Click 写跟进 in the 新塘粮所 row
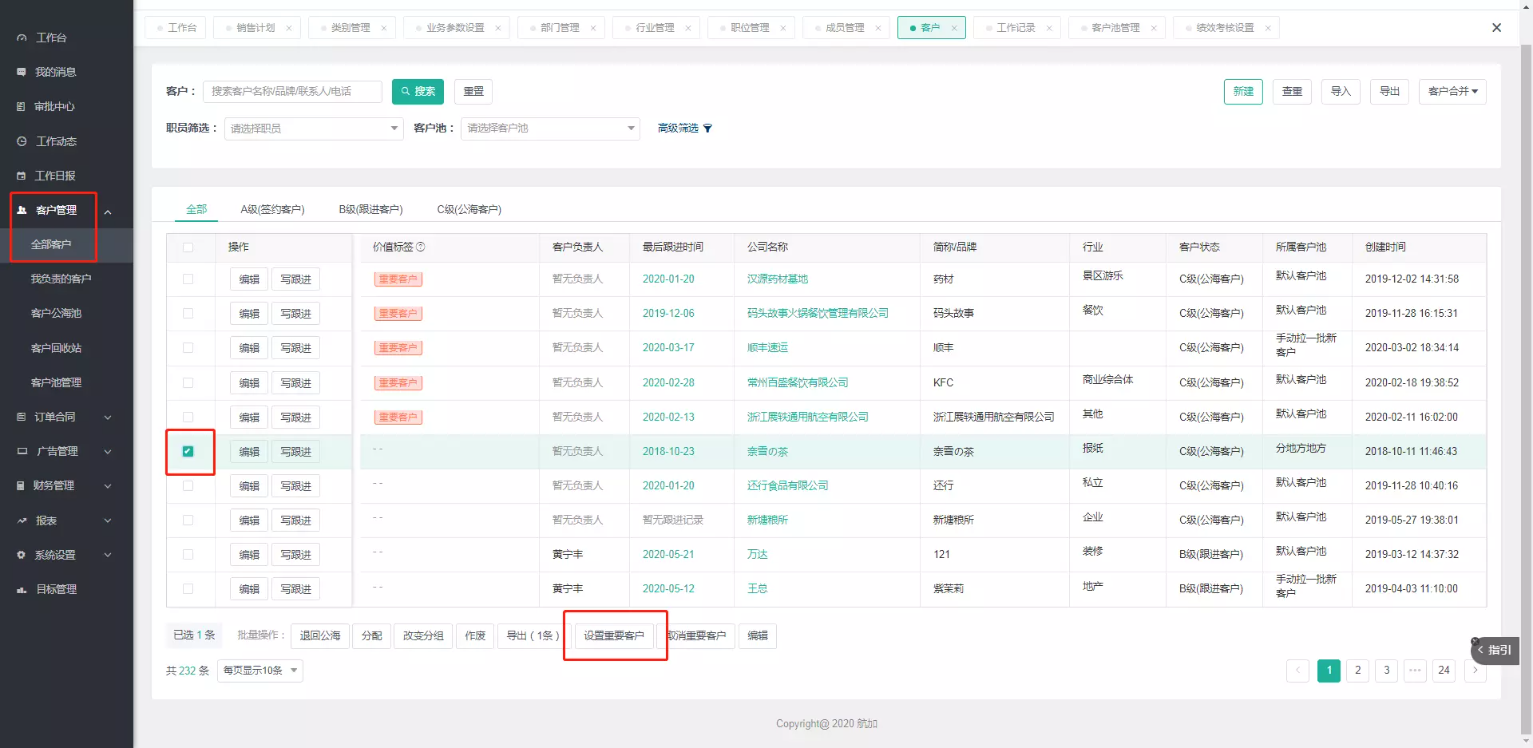This screenshot has width=1533, height=748. click(x=296, y=520)
